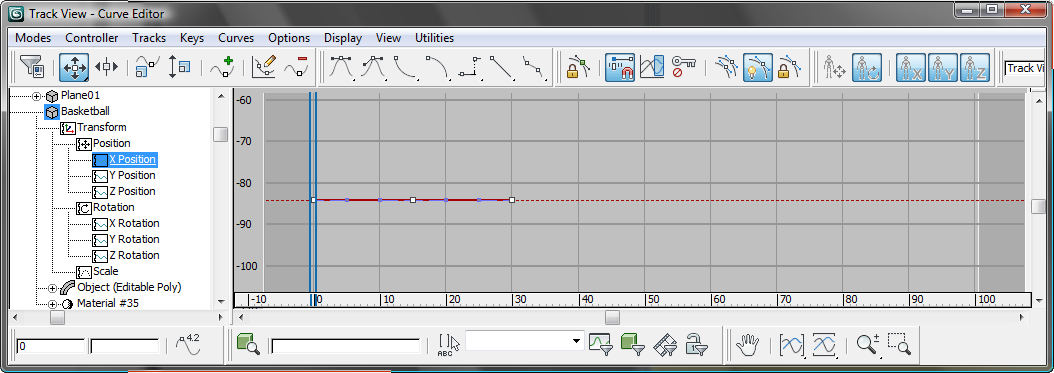Image resolution: width=1054 pixels, height=373 pixels.
Task: Set tangents to Linear
Action: (x=502, y=67)
